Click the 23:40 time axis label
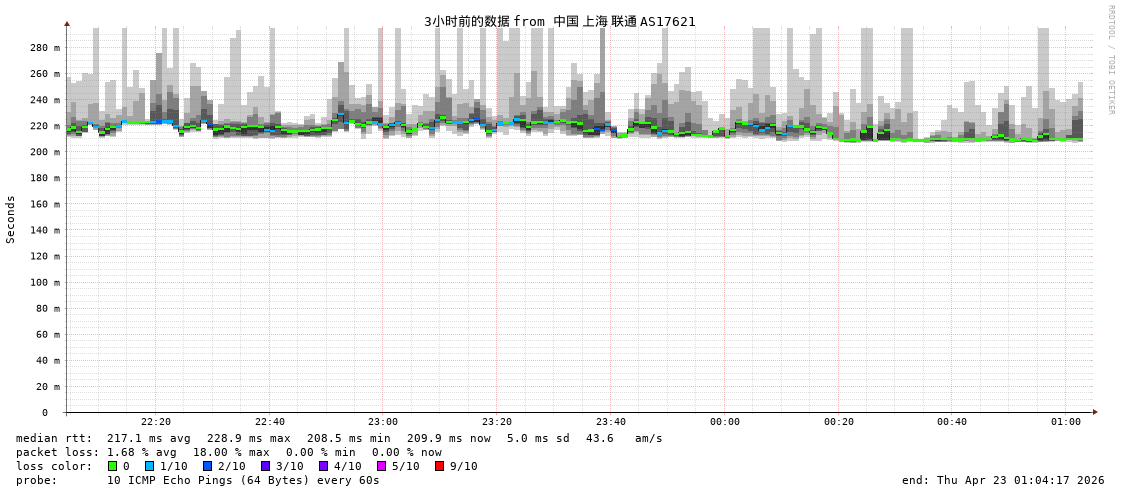Screen dimensions: 1121x494 pyautogui.click(x=611, y=422)
